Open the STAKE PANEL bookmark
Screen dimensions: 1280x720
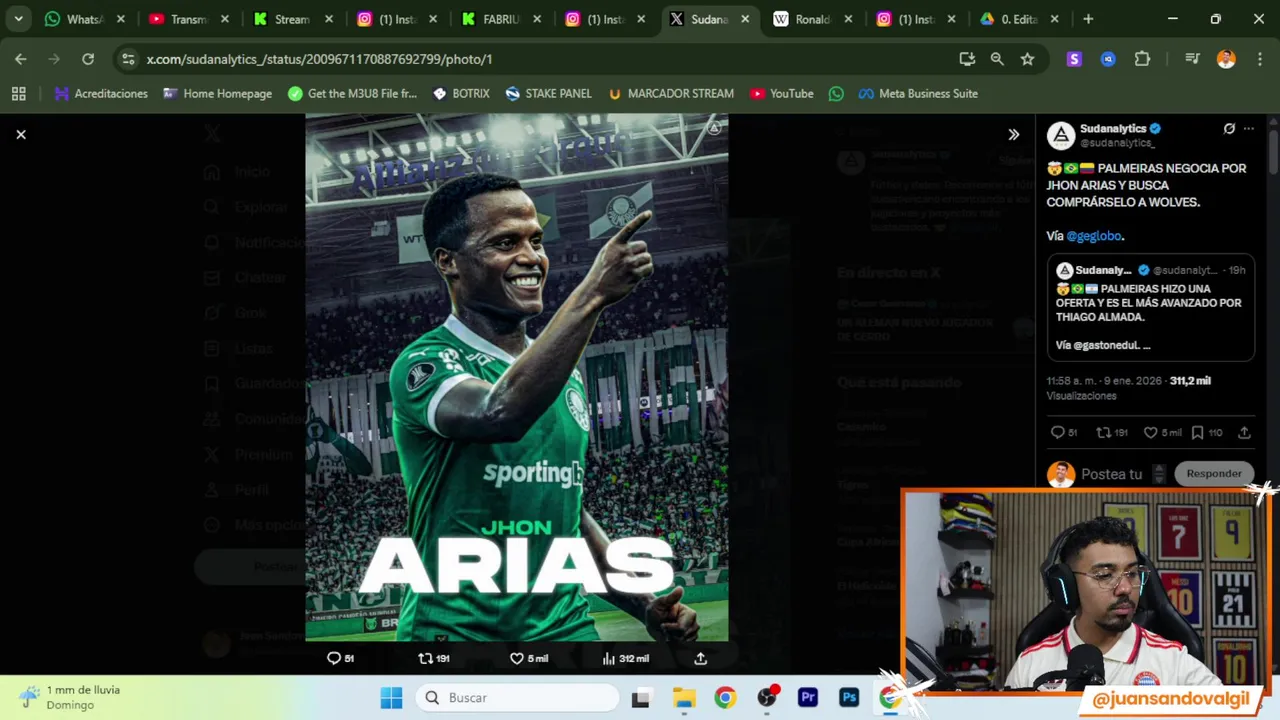tap(548, 94)
